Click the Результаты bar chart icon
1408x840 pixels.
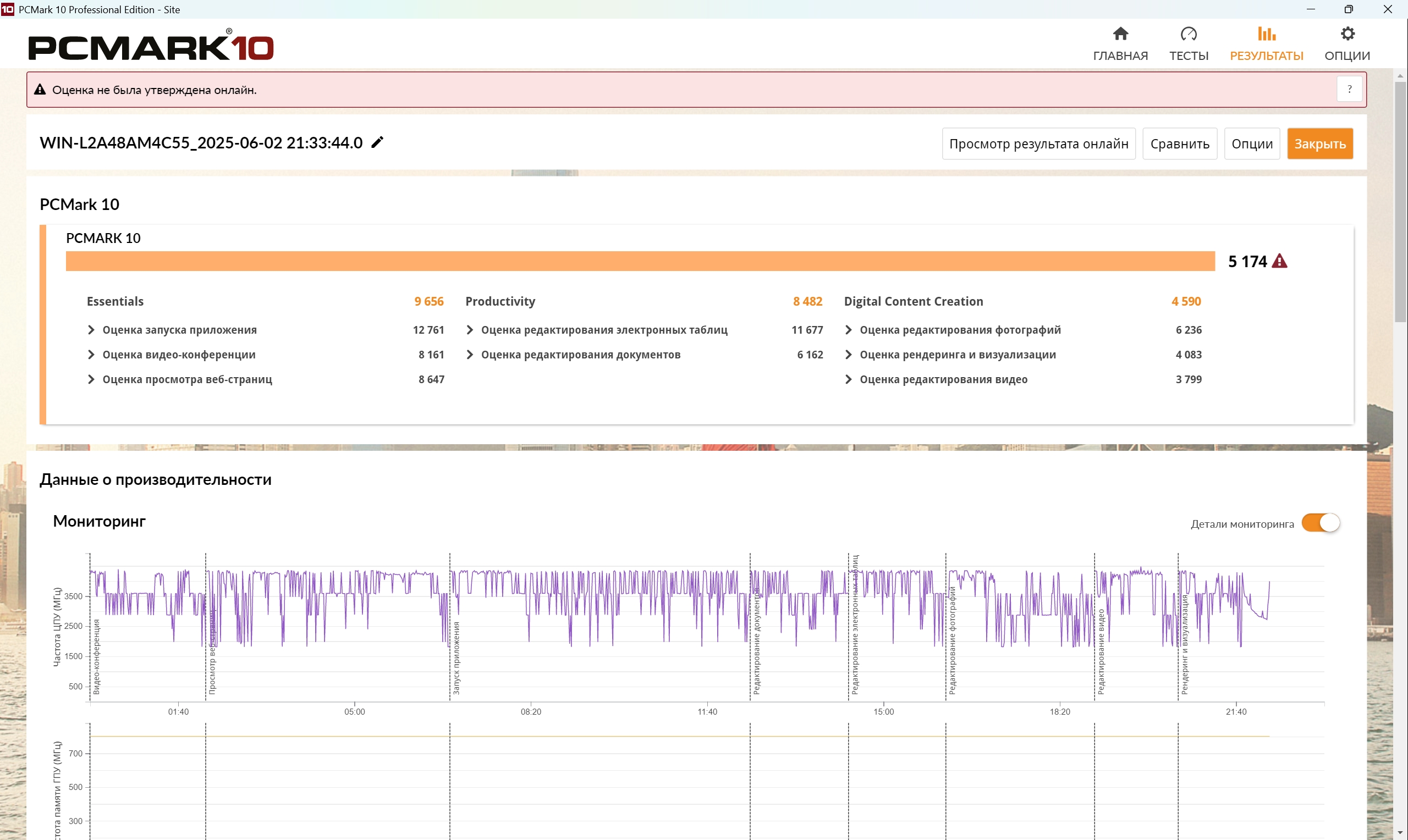tap(1266, 34)
